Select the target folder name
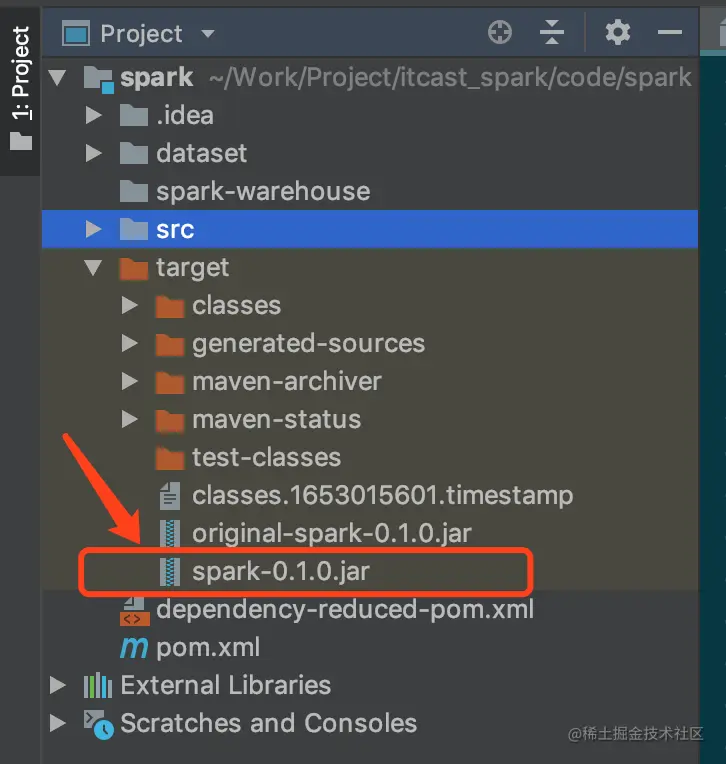The image size is (726, 764). pos(192,268)
